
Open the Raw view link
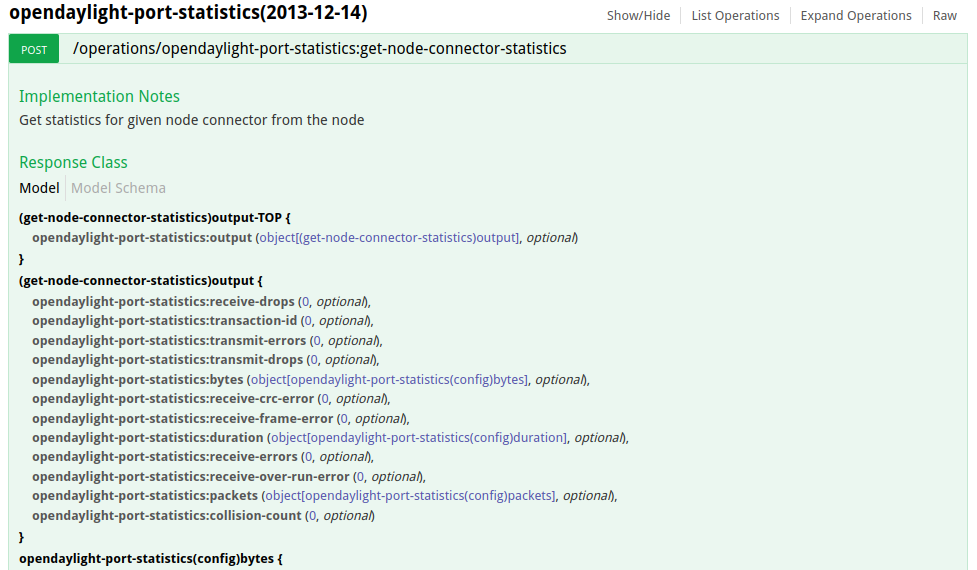coord(945,15)
